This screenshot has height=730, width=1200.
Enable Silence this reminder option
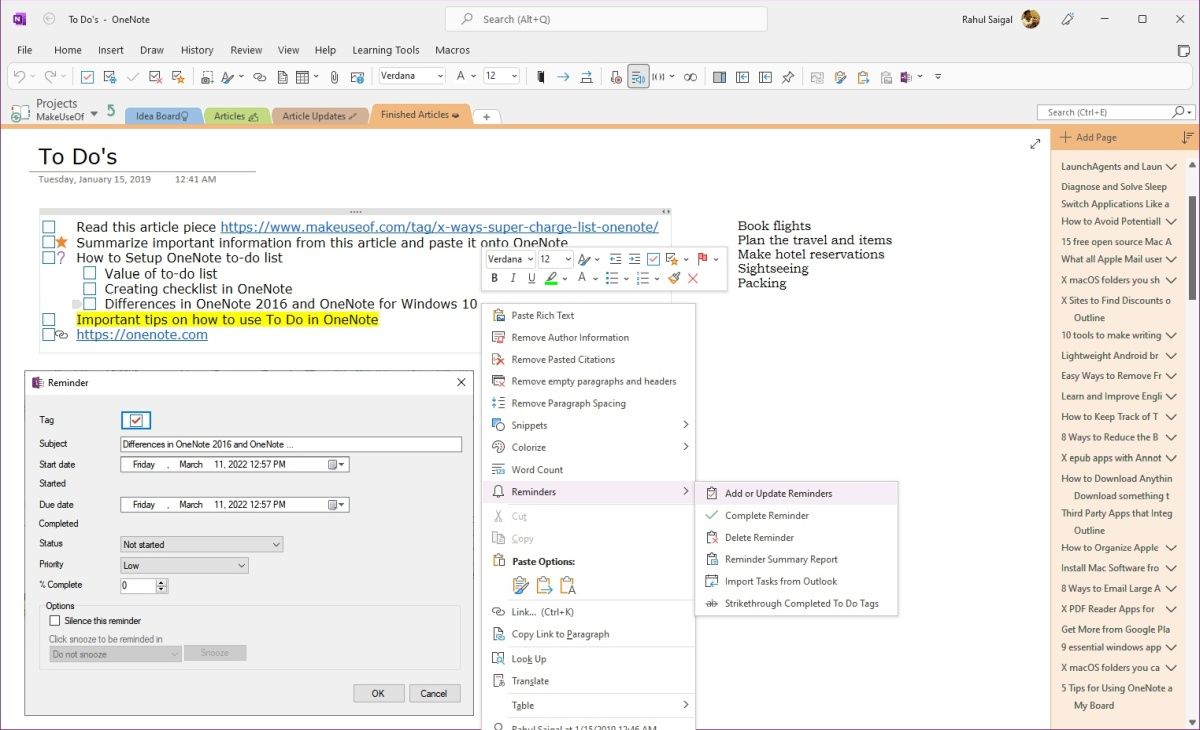point(56,620)
